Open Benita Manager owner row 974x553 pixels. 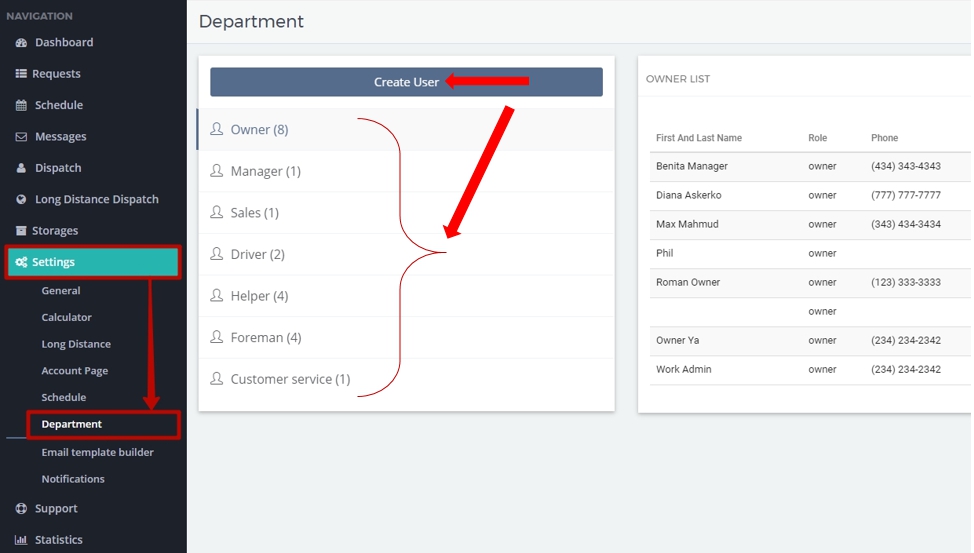click(810, 167)
